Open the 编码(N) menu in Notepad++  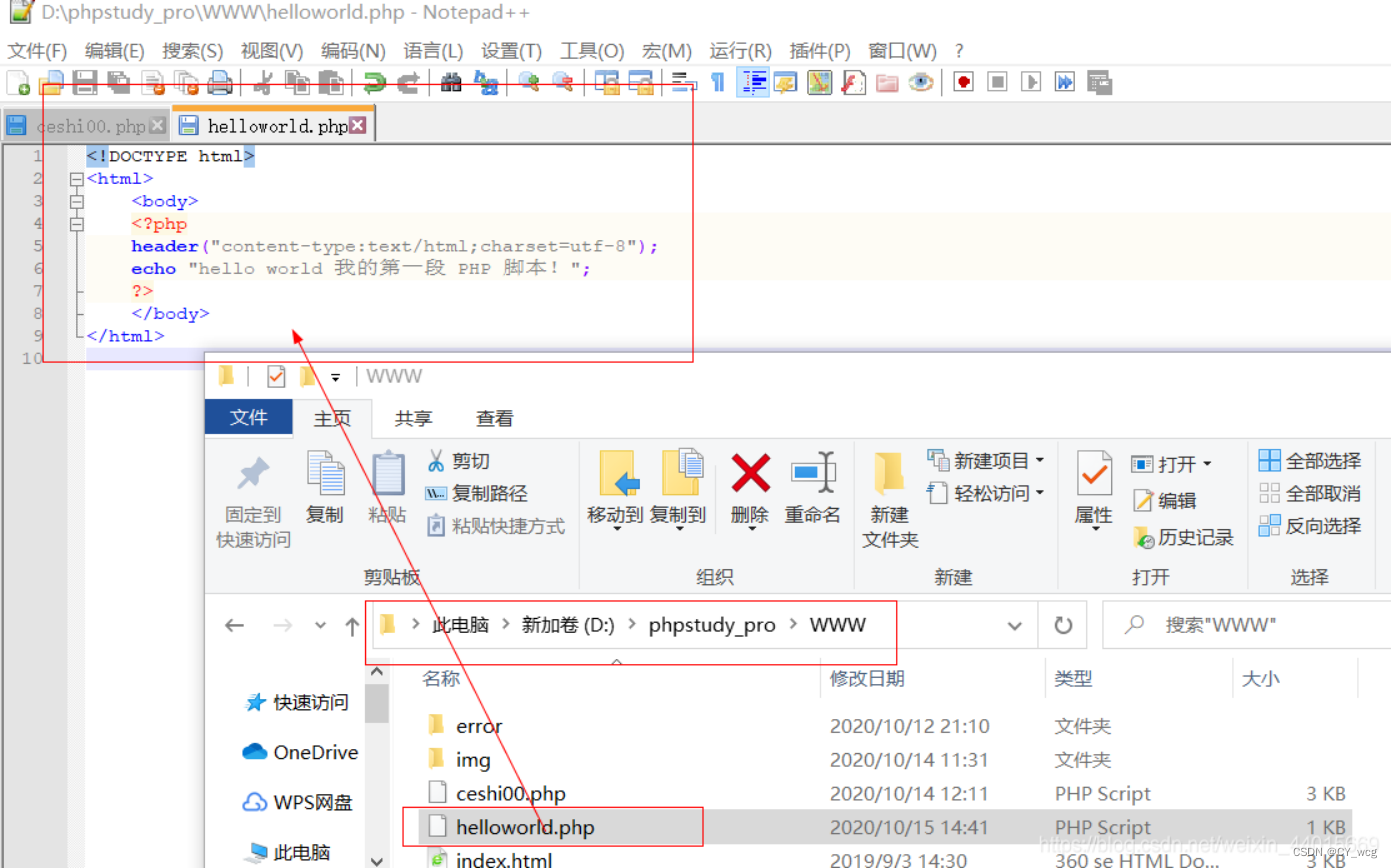click(353, 50)
